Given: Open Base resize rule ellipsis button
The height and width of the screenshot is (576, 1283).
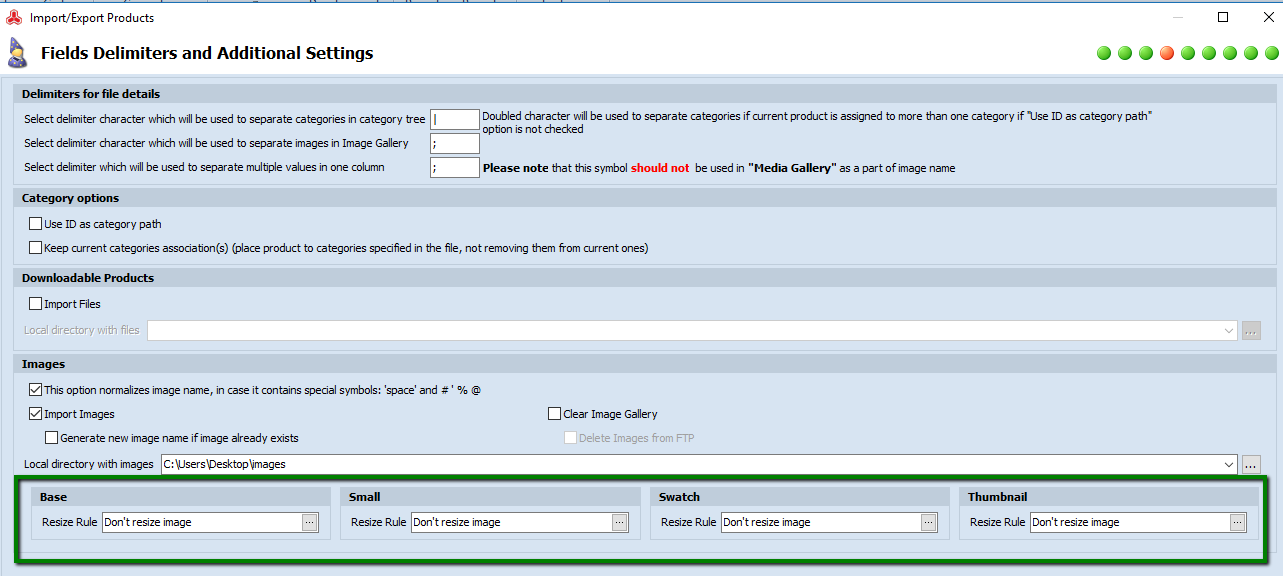Looking at the screenshot, I should (310, 522).
